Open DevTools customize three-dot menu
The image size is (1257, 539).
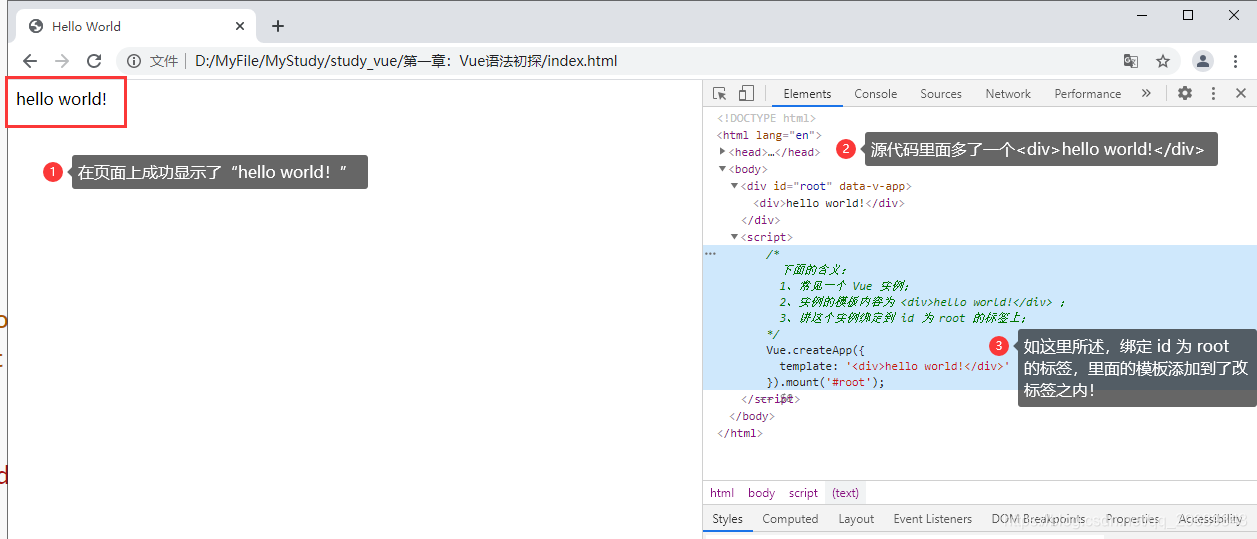(1214, 93)
